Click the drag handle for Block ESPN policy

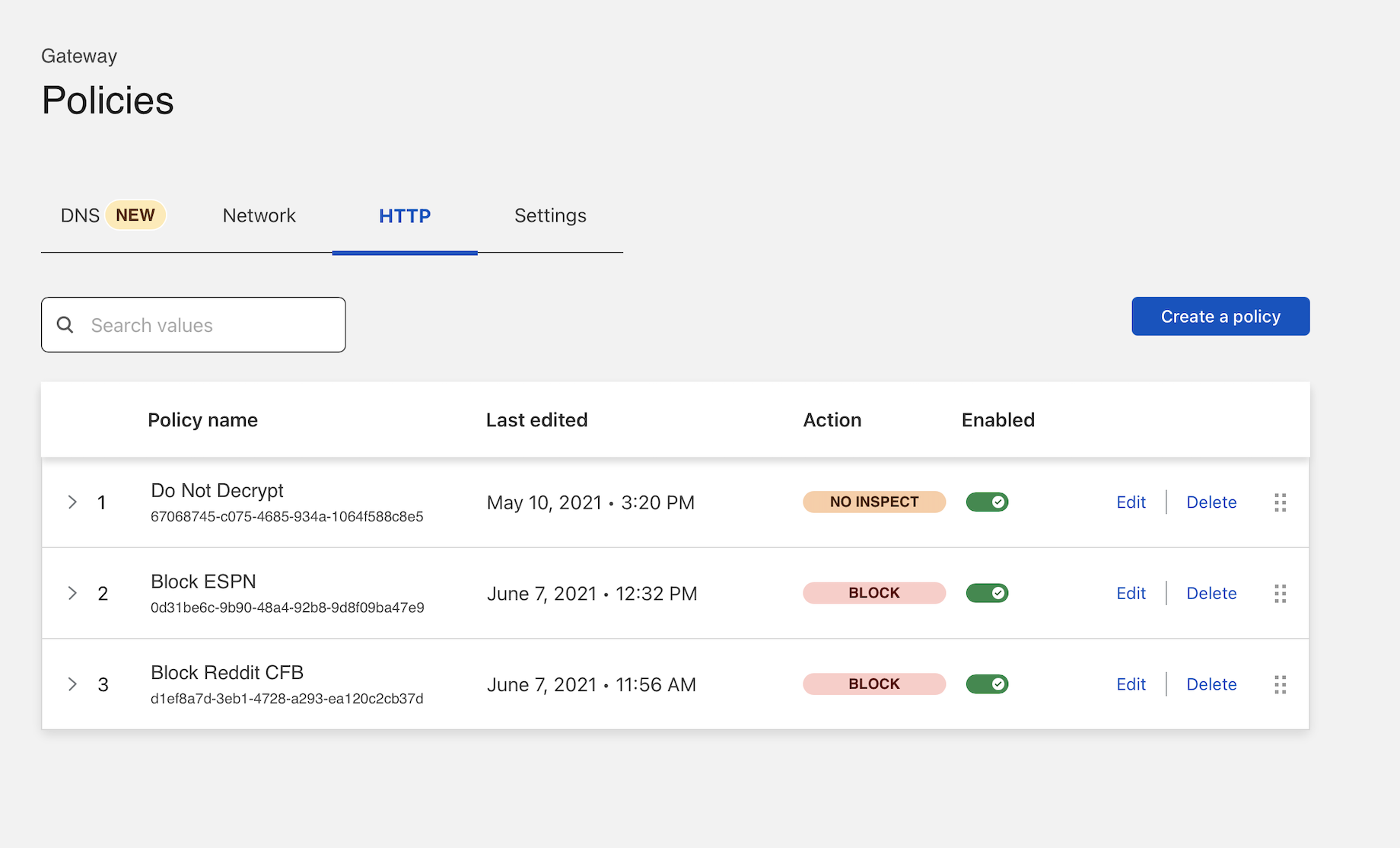tap(1280, 594)
